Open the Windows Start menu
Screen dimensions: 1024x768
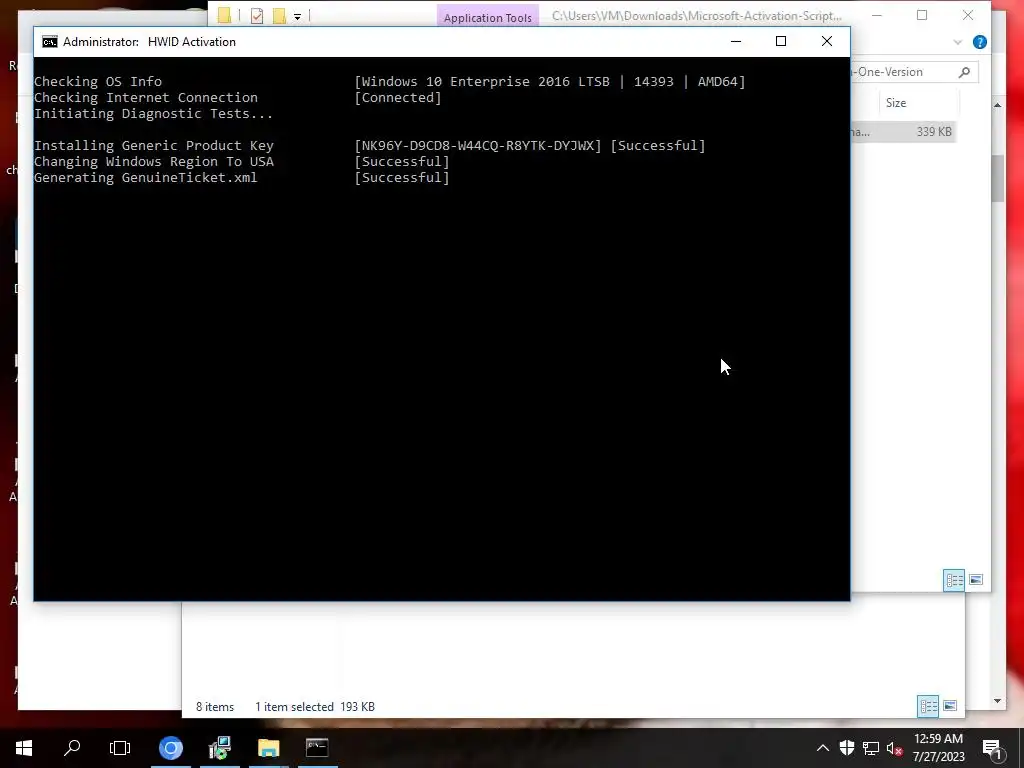coord(24,748)
